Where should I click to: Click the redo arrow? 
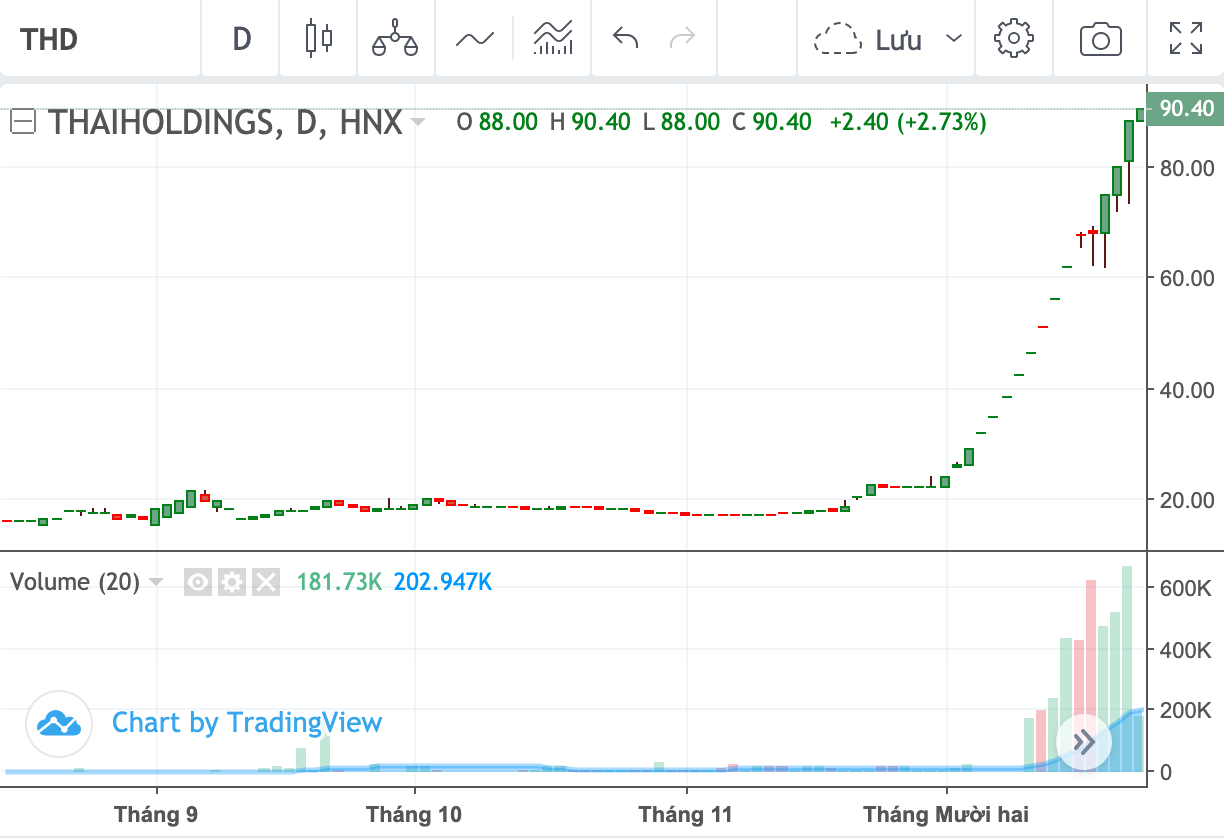[683, 40]
